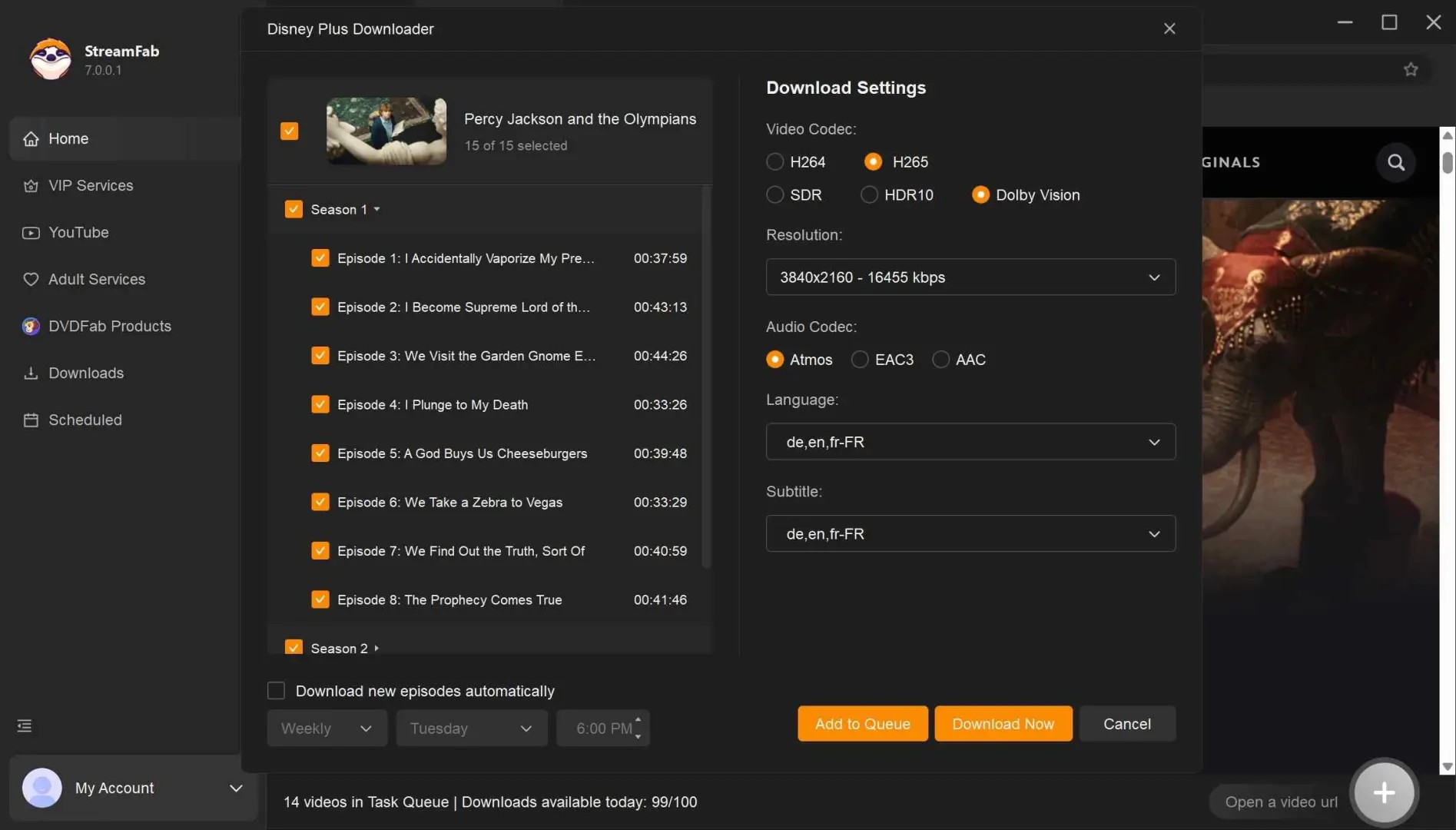
Task: Select the VIP Services sidebar icon
Action: 31,185
